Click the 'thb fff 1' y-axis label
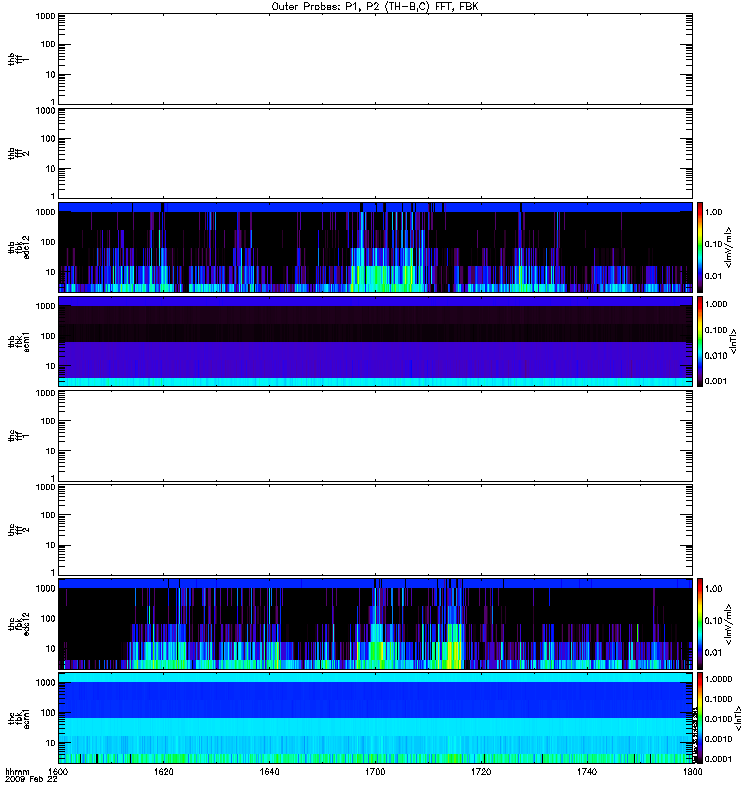Screen dimensions: 750x800 [x=18, y=59]
